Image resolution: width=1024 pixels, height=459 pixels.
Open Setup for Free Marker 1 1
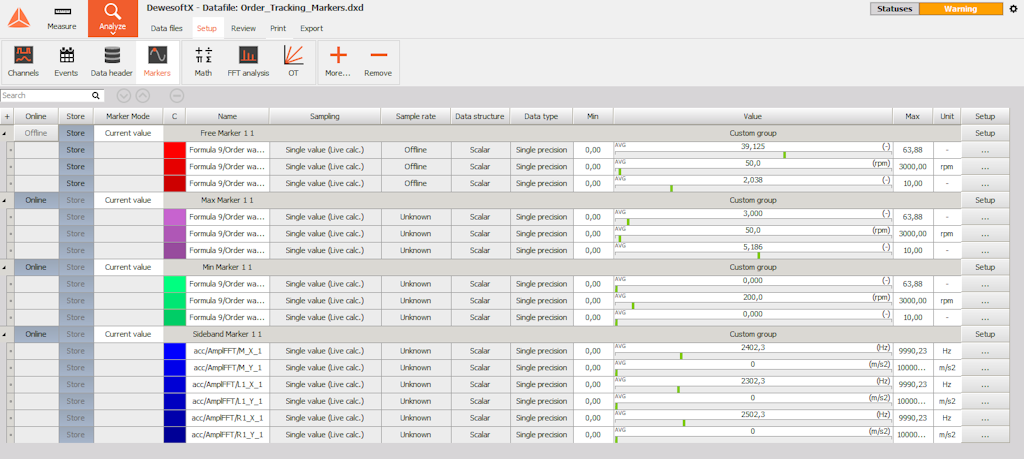coord(985,133)
